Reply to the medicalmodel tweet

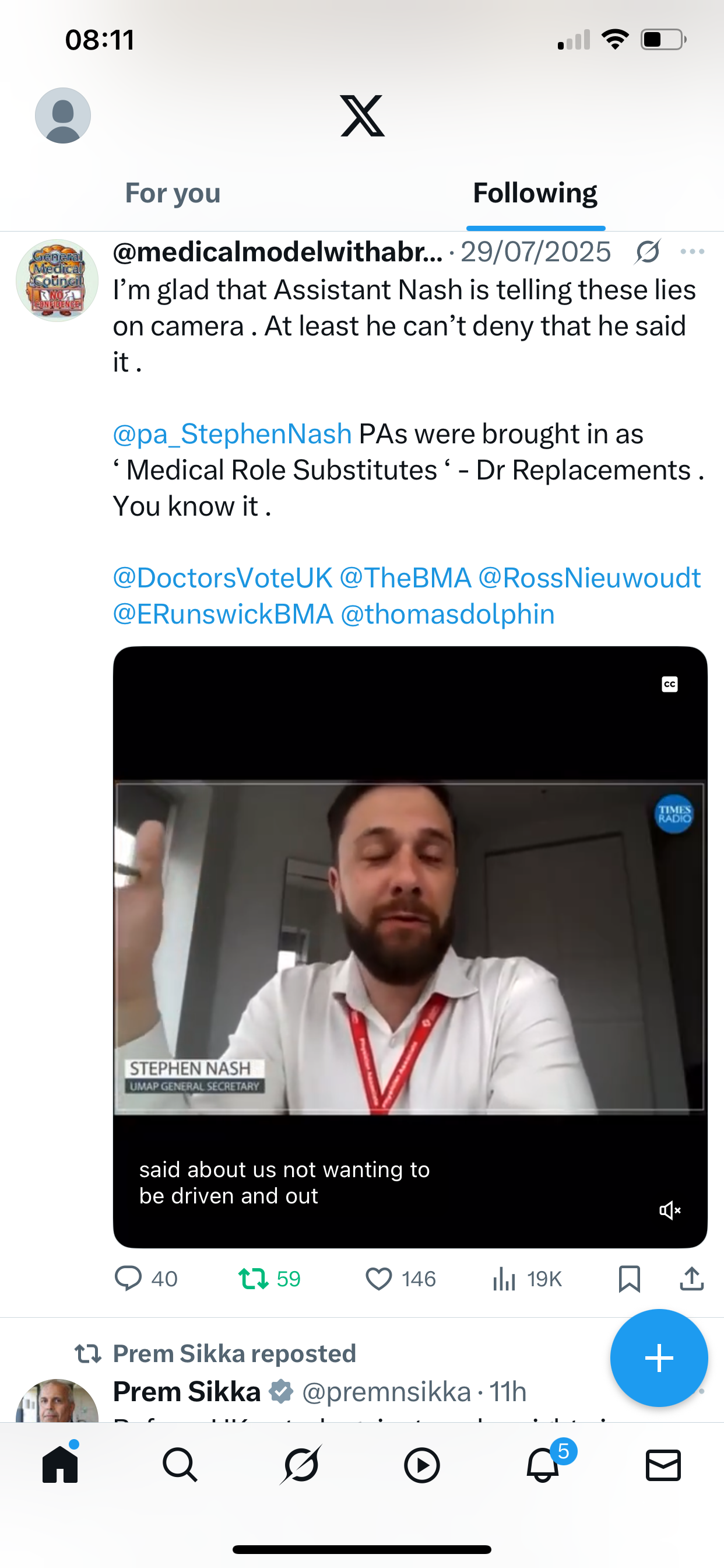[146, 1278]
